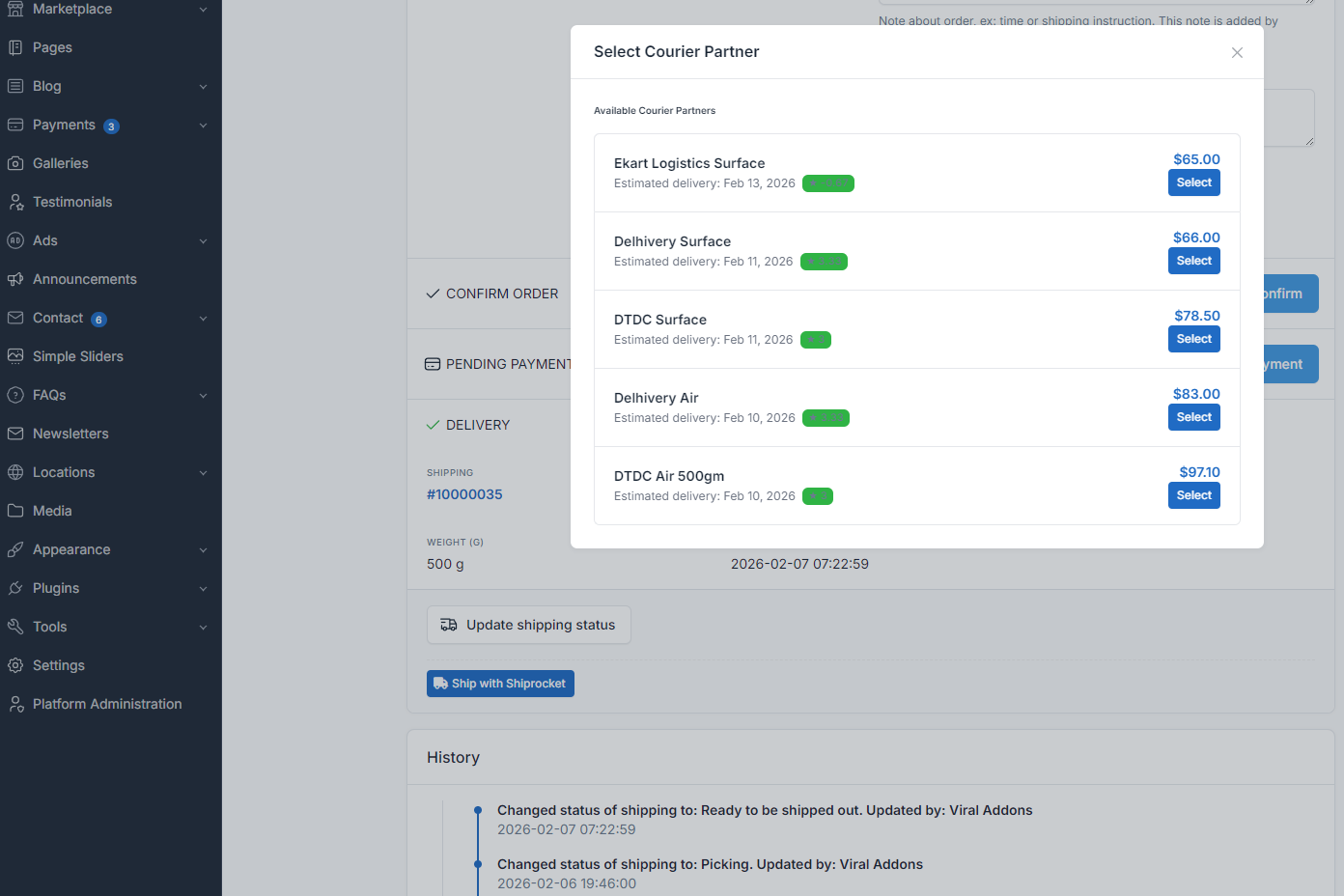Expand the Marketplace menu chevron
The height and width of the screenshot is (896, 1344).
pyautogui.click(x=203, y=9)
